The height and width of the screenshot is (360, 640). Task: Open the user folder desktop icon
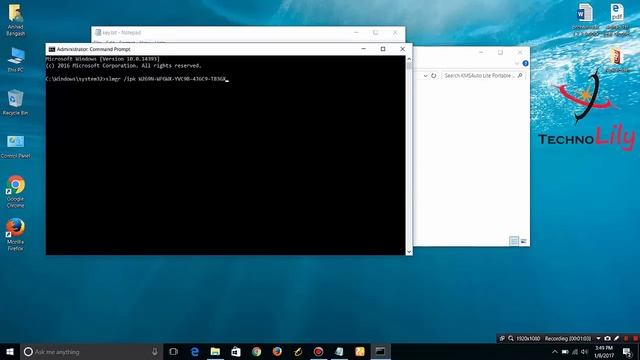(x=16, y=20)
